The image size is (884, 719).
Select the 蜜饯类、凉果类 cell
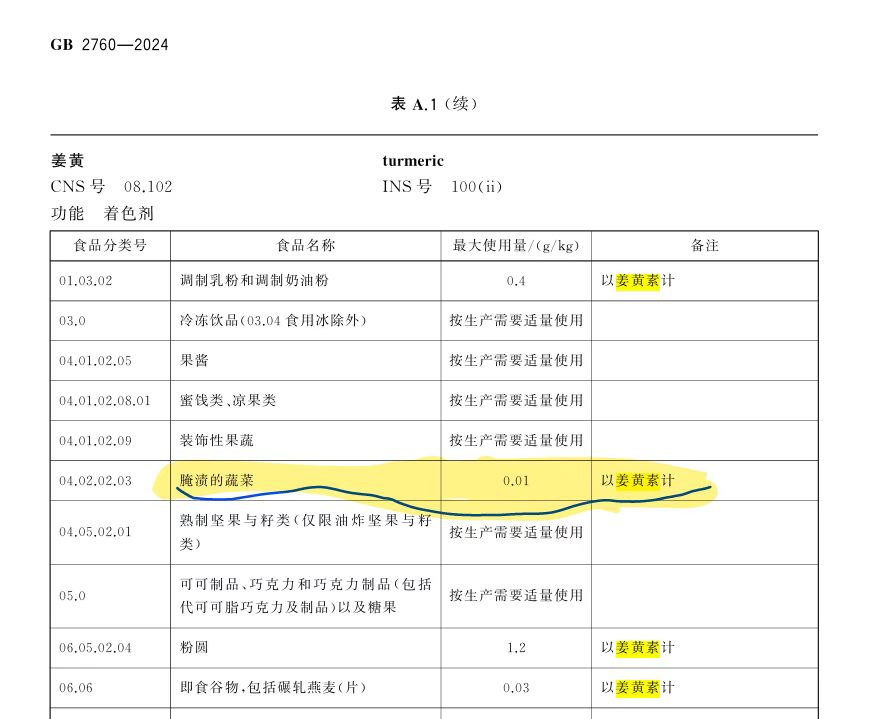point(227,401)
